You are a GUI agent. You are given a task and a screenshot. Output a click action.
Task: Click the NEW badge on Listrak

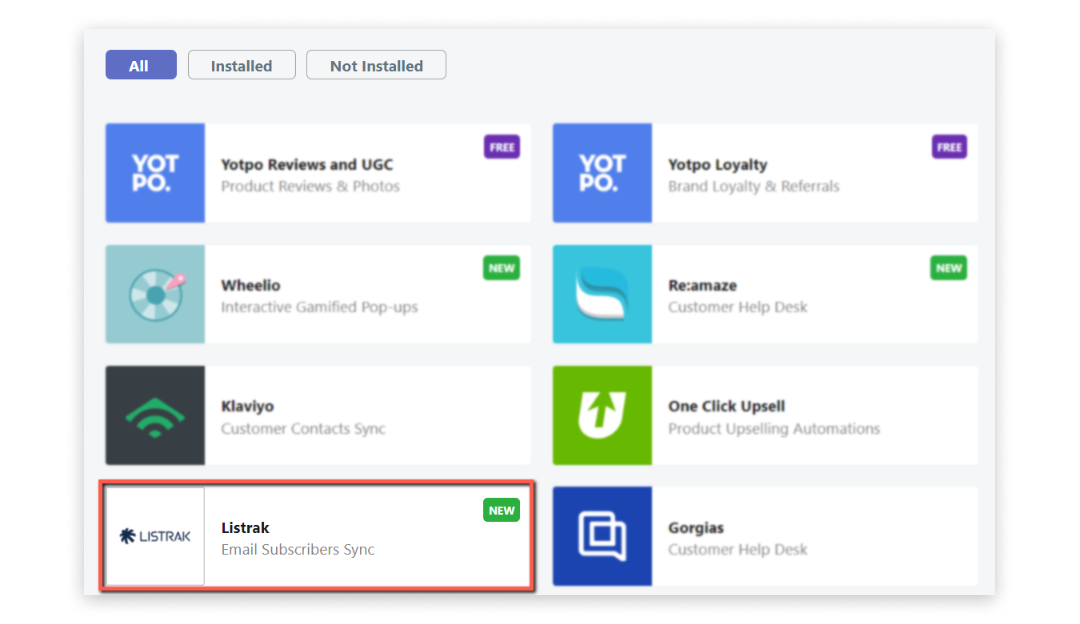pyautogui.click(x=501, y=510)
